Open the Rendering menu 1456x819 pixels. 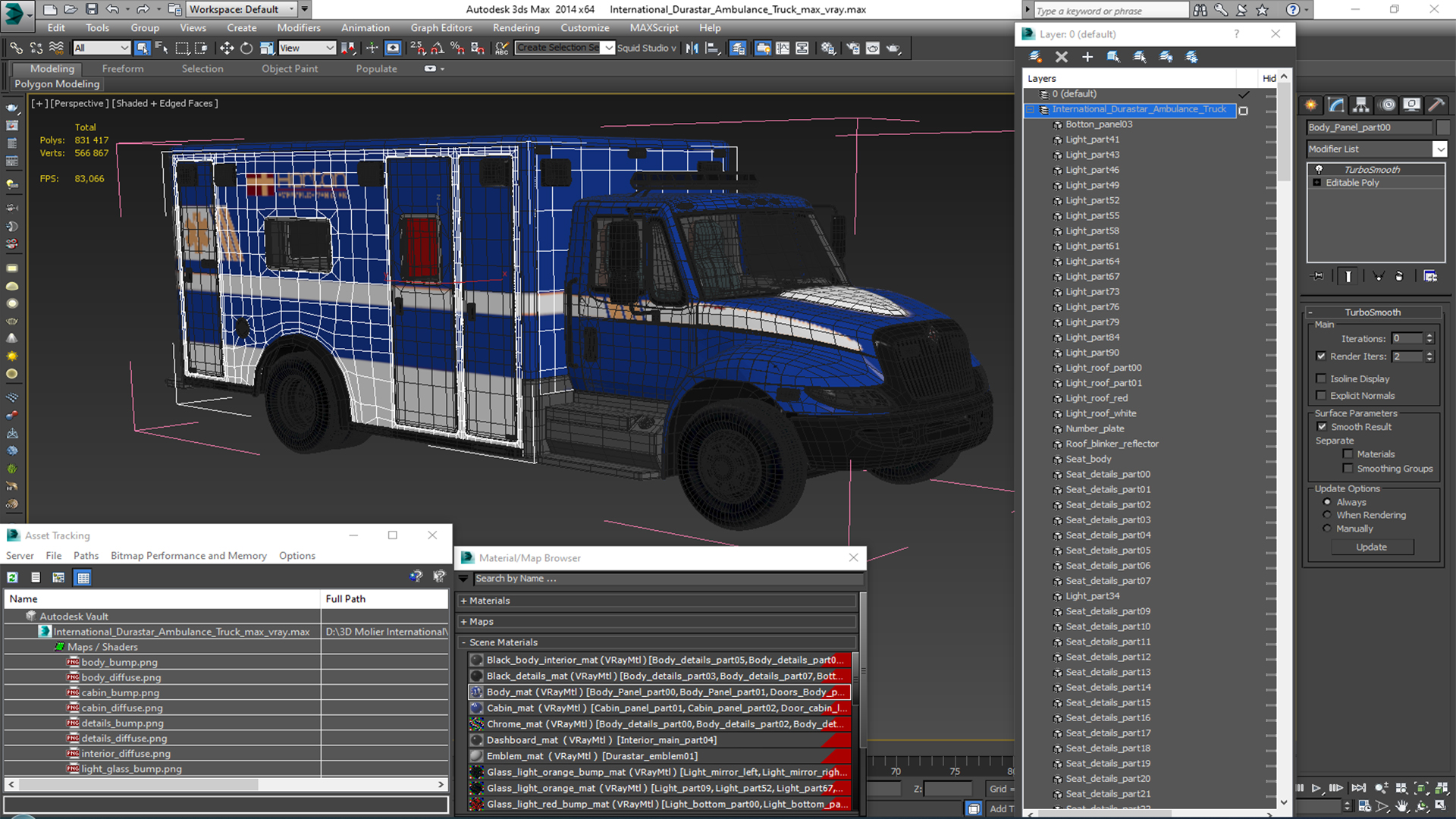coord(516,28)
